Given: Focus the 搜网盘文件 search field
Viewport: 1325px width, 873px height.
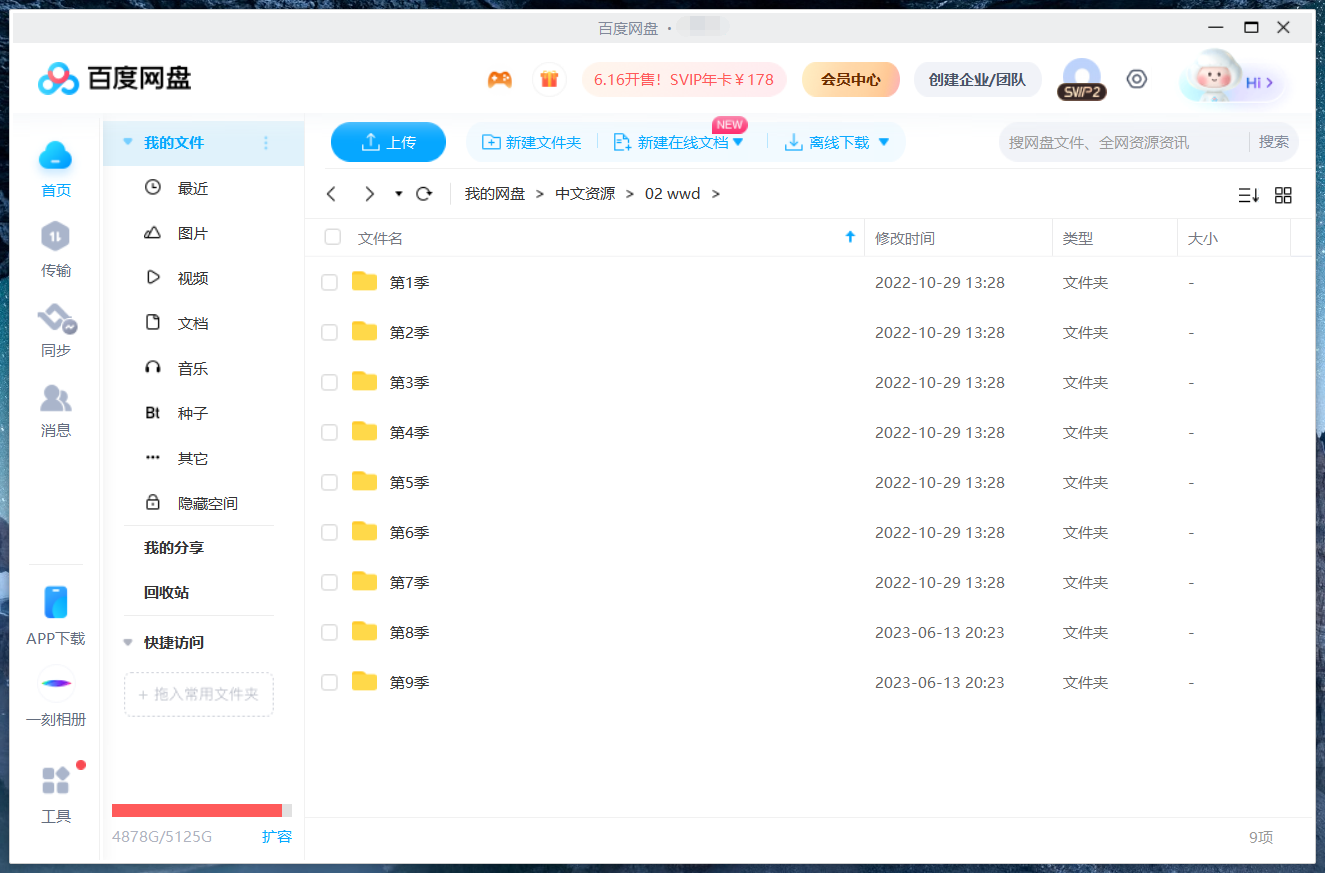Looking at the screenshot, I should (1123, 142).
